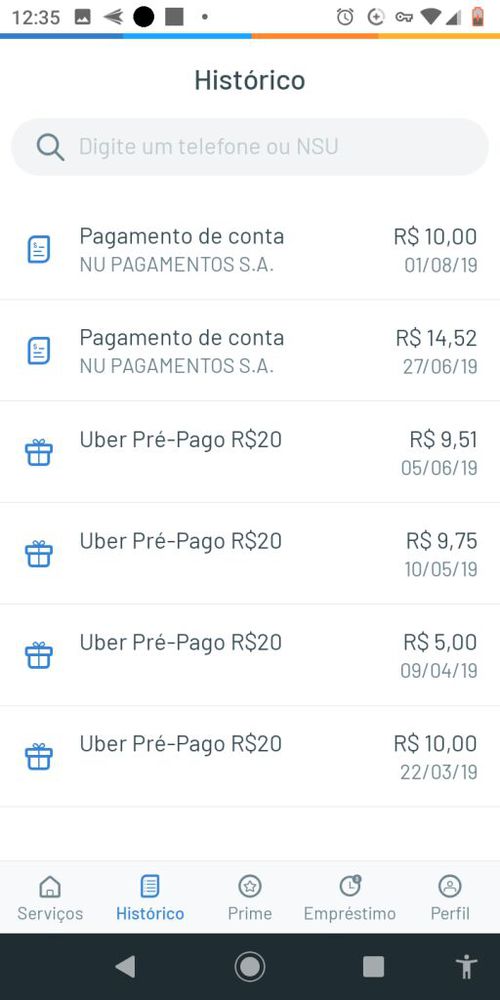Open the Serviços home tab
This screenshot has height=1000, width=500.
pyautogui.click(x=50, y=898)
